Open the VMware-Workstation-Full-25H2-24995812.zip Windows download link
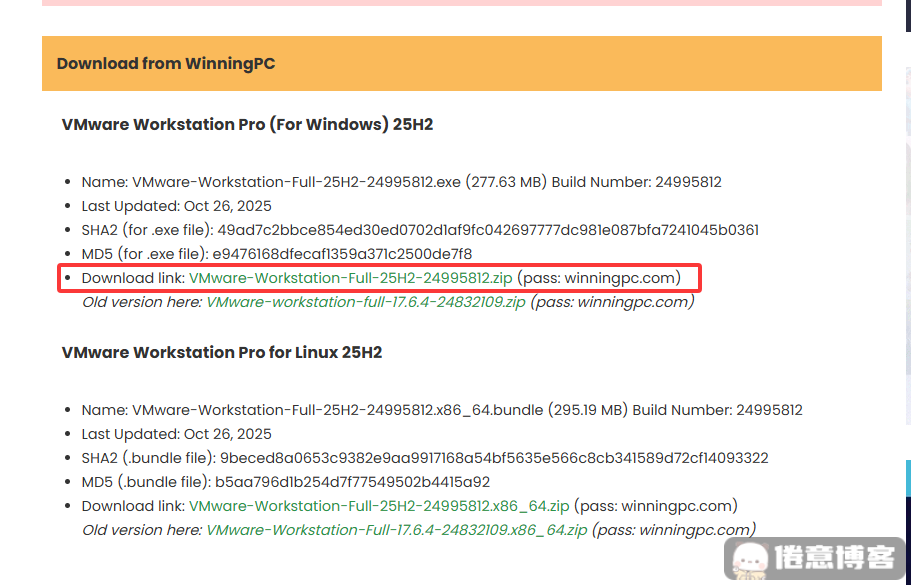911x585 pixels. (351, 278)
